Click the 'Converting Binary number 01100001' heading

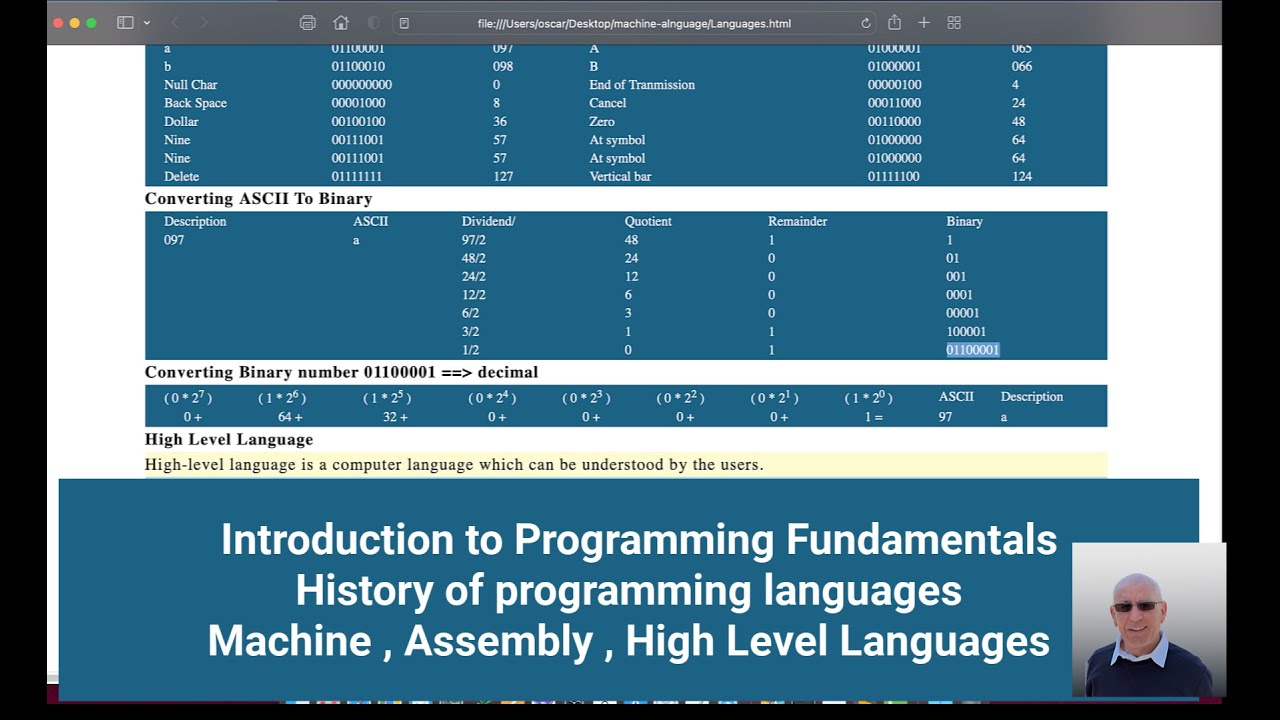[x=341, y=372]
